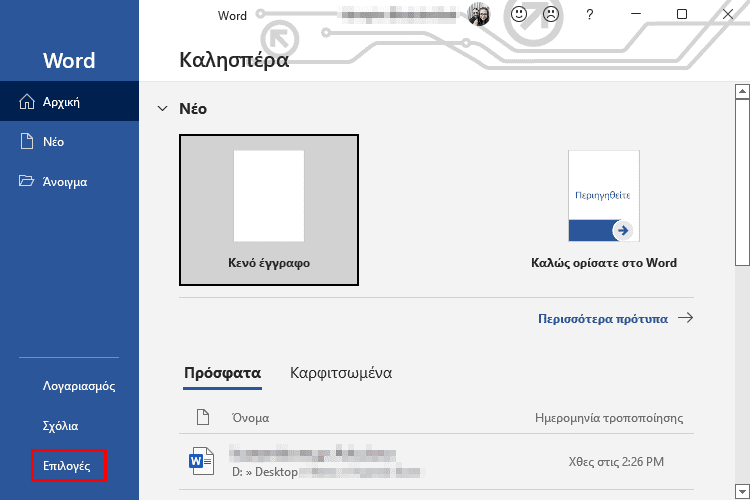
Task: Click the blank page icon beside Νέο
Action: [27, 142]
